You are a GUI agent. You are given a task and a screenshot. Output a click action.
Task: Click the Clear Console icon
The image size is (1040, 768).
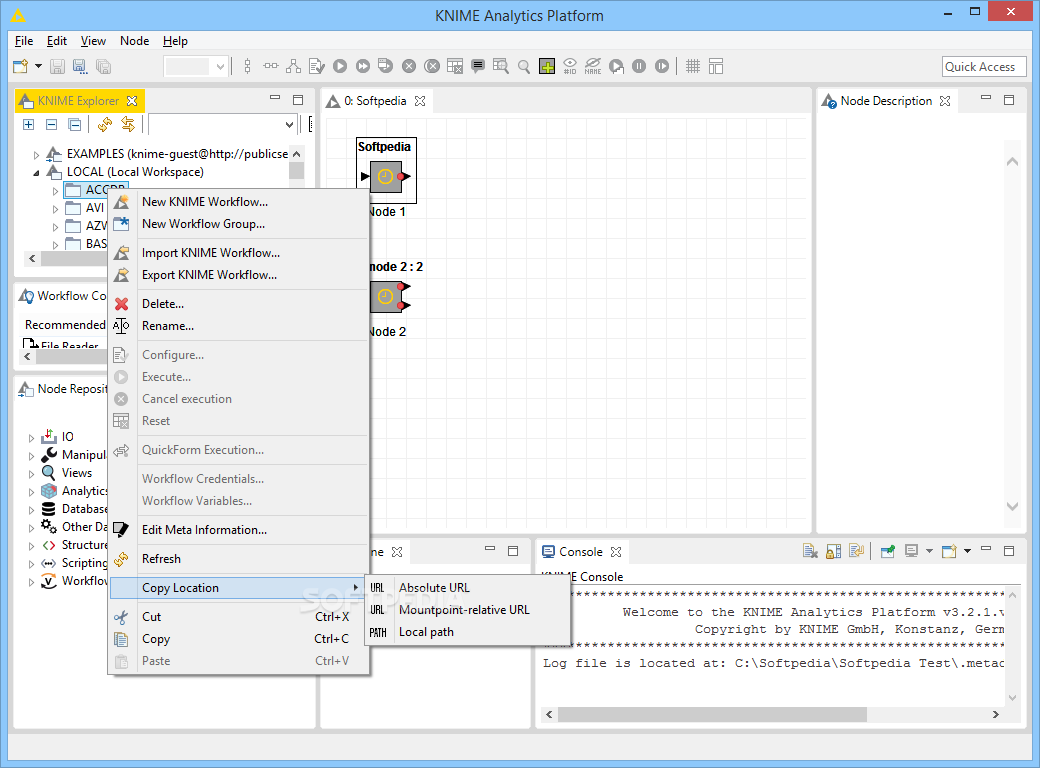[x=810, y=551]
